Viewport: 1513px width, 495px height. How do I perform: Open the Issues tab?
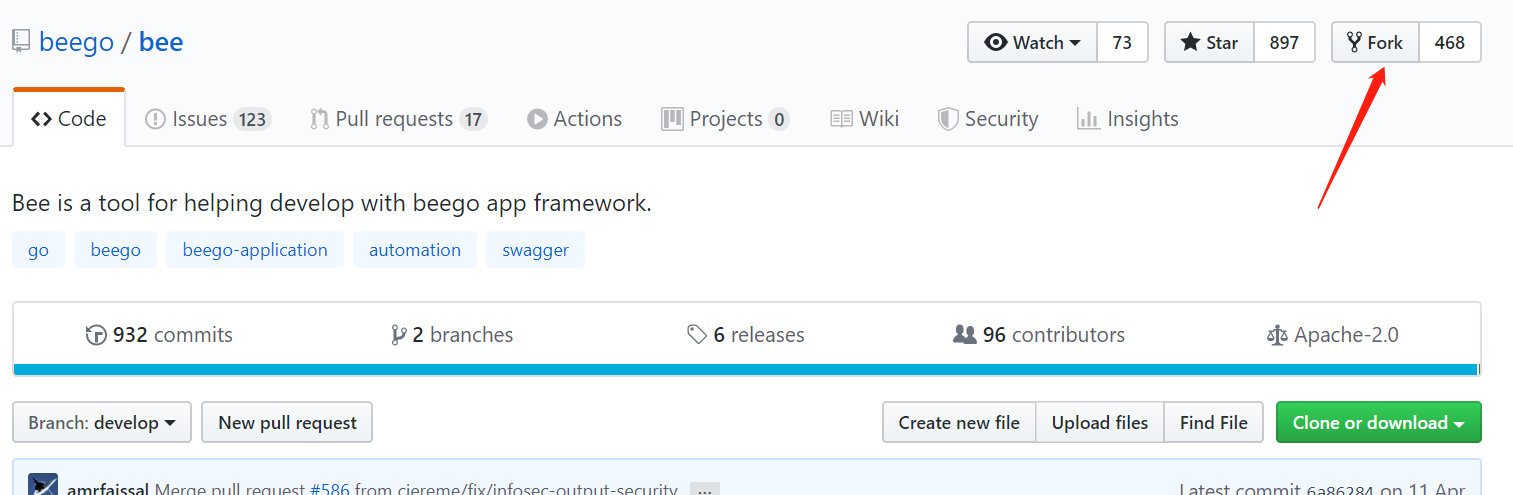click(x=208, y=119)
